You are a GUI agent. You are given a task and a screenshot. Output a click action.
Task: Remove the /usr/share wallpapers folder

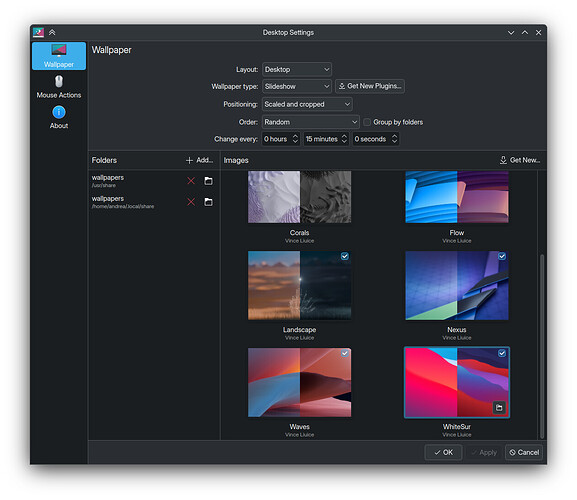click(x=191, y=181)
